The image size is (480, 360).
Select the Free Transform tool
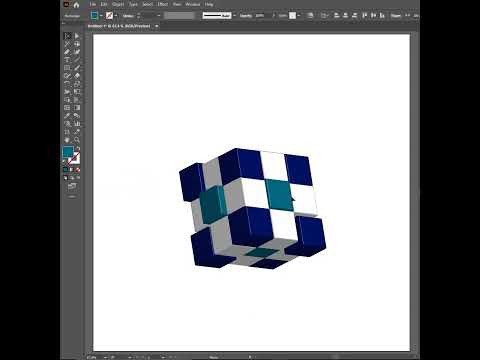77,92
